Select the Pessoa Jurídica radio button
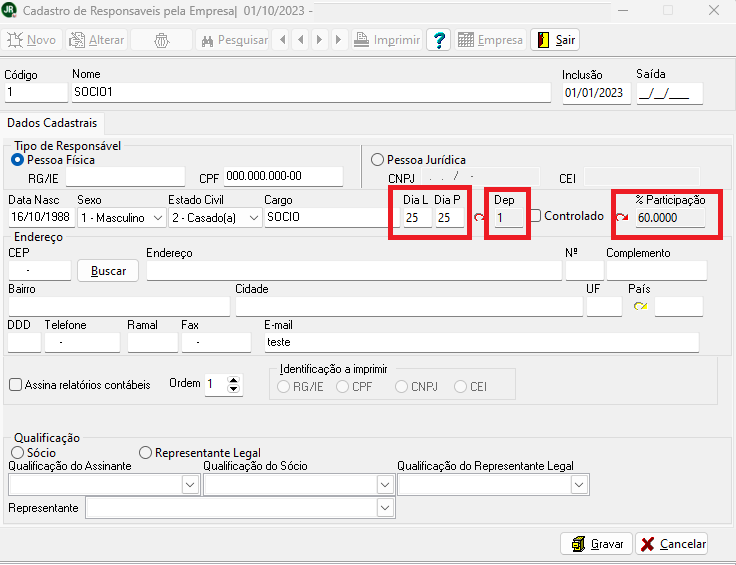 (377, 159)
